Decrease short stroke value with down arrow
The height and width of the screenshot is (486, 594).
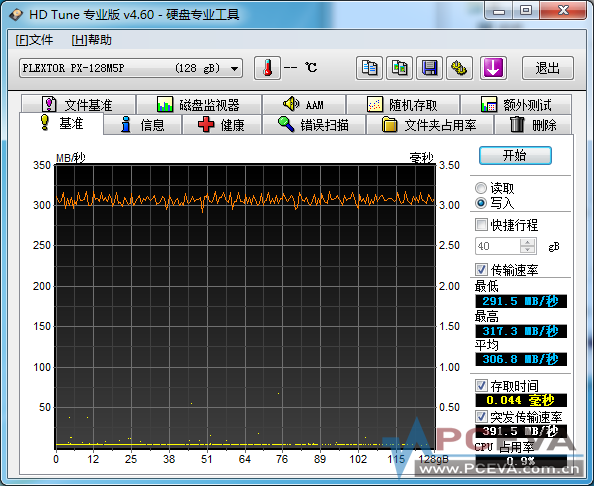(527, 250)
